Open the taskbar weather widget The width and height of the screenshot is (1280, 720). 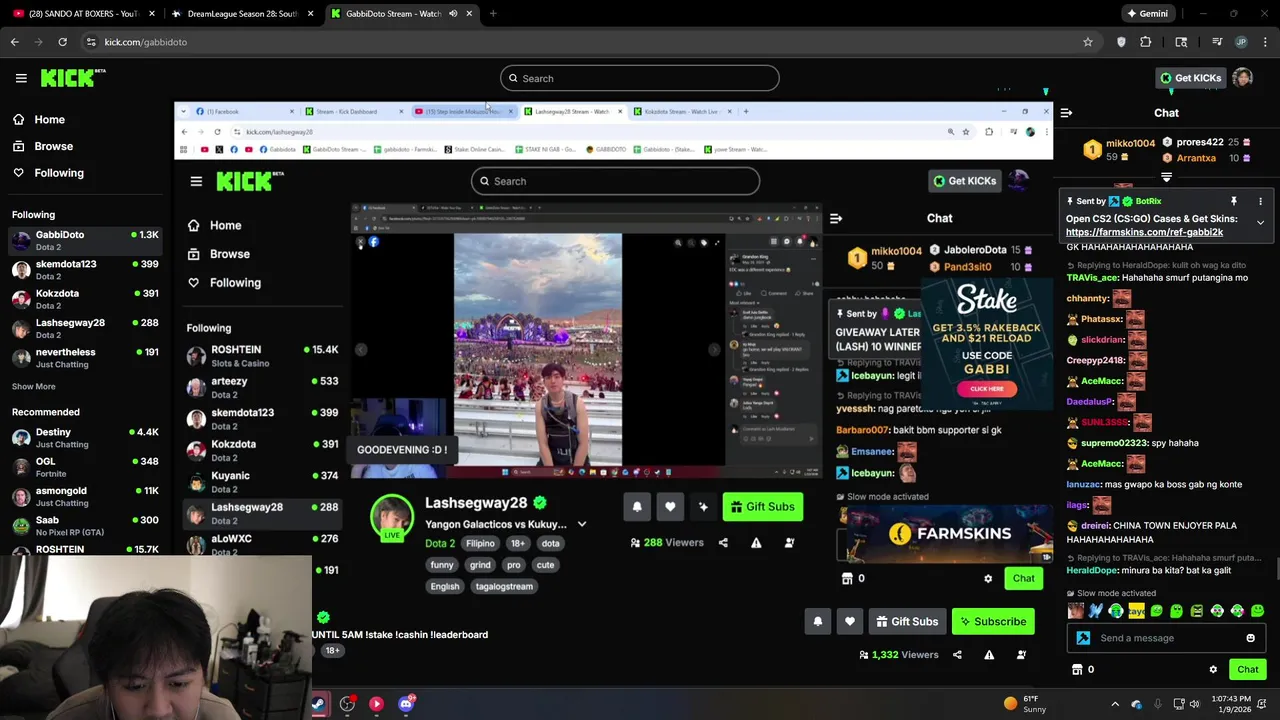click(x=1024, y=704)
